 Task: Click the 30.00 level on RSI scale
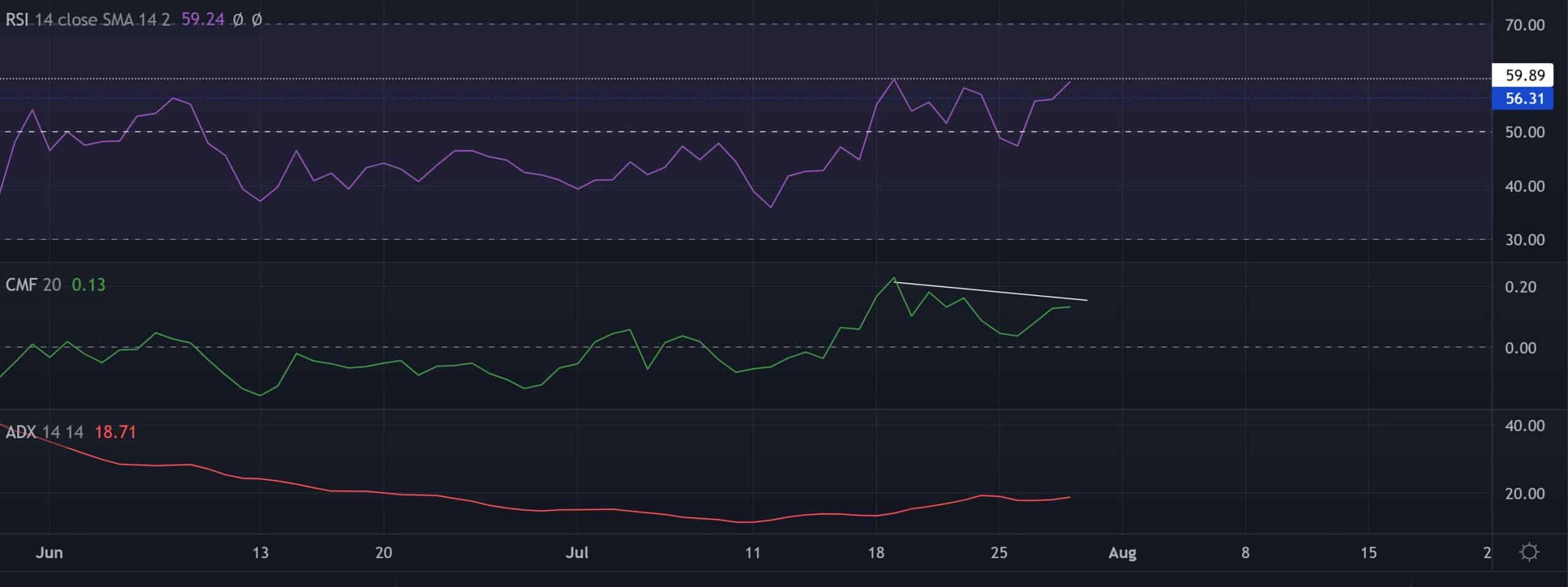tap(1525, 240)
